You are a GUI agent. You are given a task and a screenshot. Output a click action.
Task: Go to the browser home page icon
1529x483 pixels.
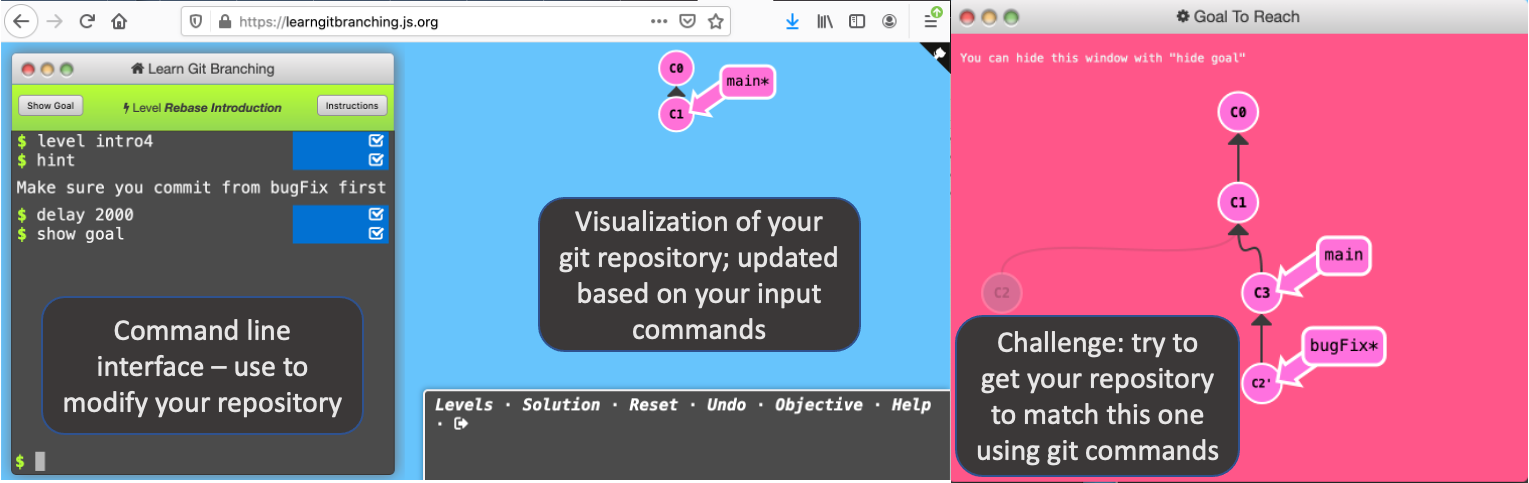119,21
